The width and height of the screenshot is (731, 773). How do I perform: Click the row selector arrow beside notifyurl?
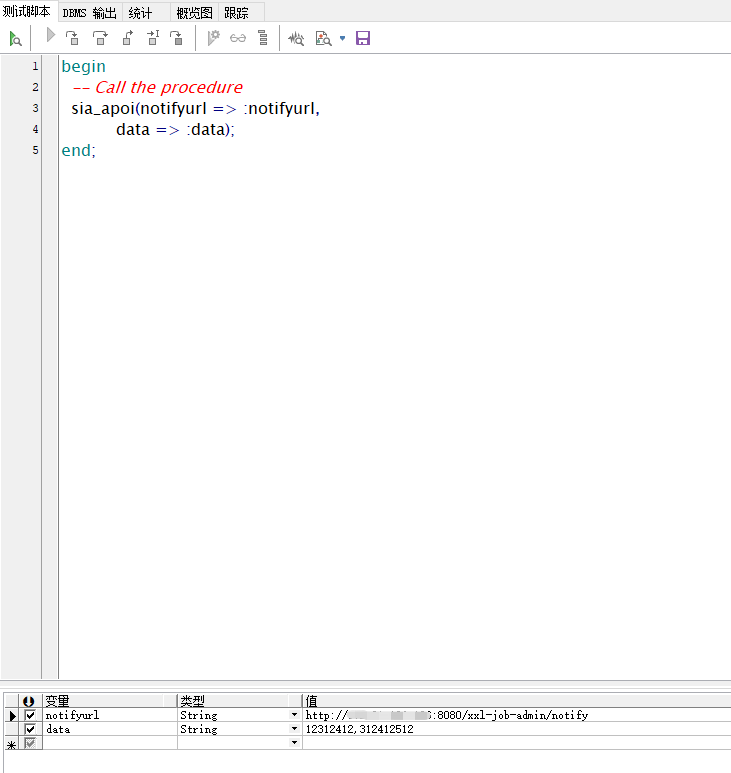[x=12, y=715]
